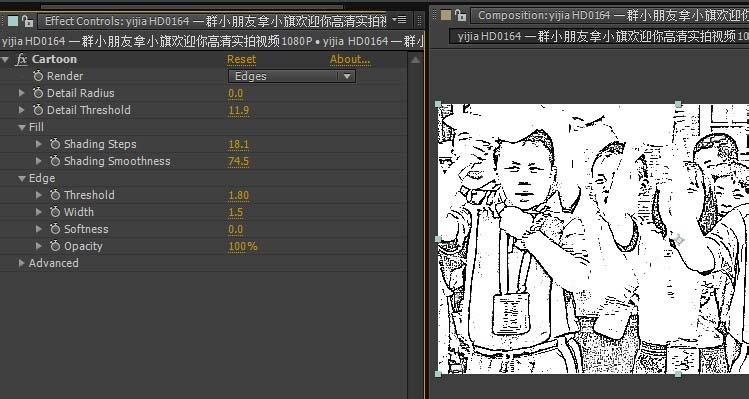
Task: Open About info for Cartoon effect
Action: [350, 59]
